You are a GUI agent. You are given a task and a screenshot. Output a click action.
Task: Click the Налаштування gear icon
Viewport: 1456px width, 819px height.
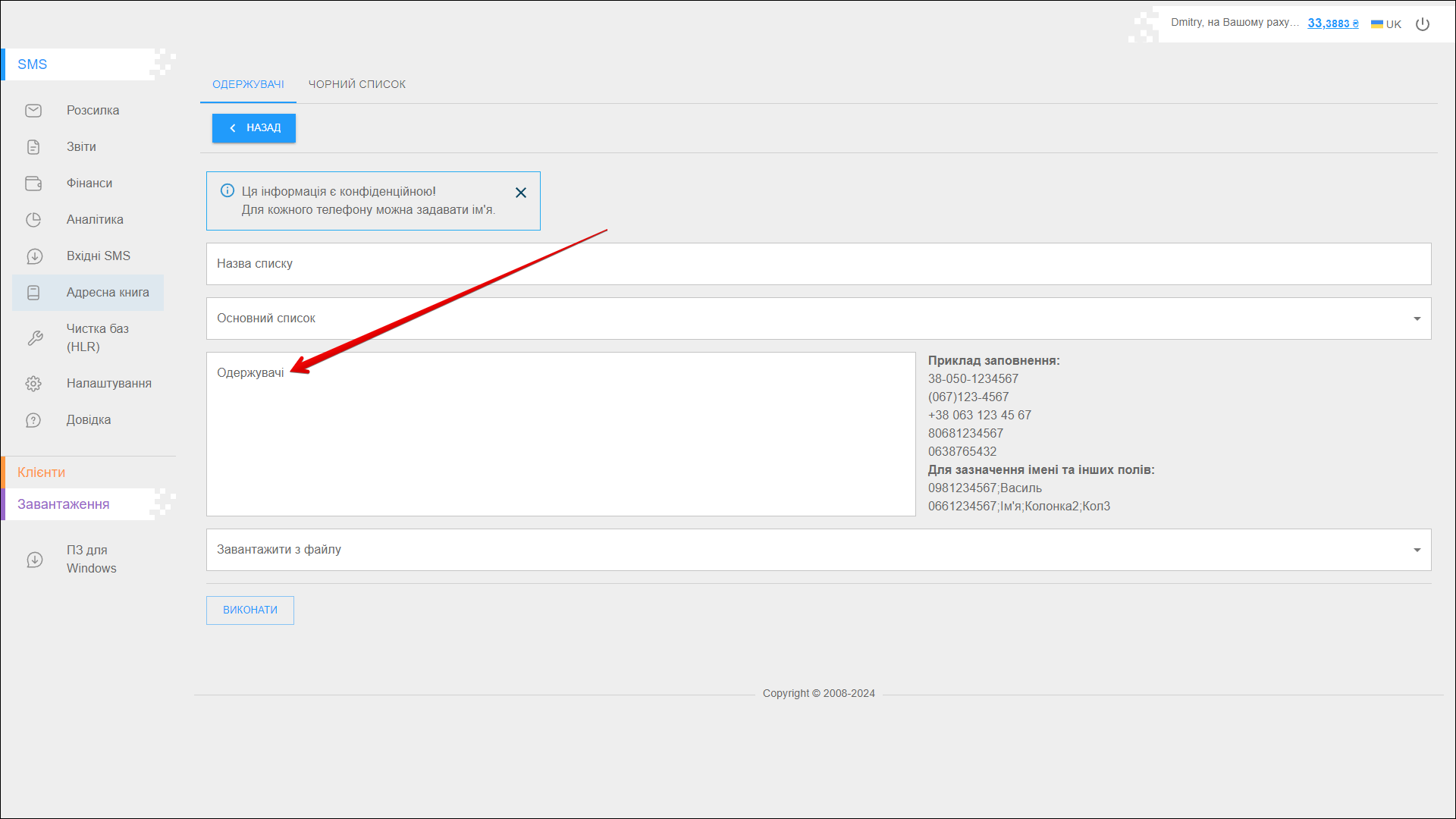tap(33, 384)
